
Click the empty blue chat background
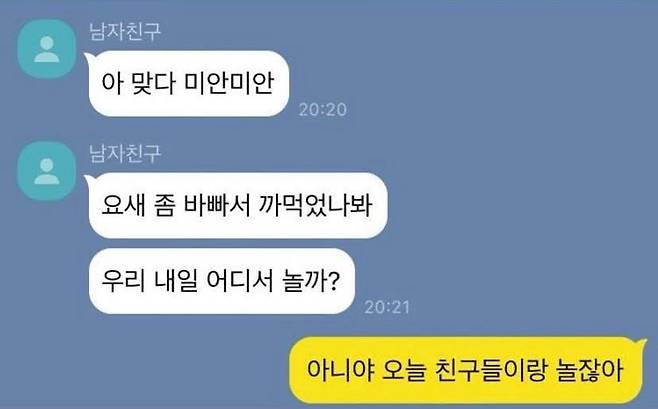(x=504, y=168)
